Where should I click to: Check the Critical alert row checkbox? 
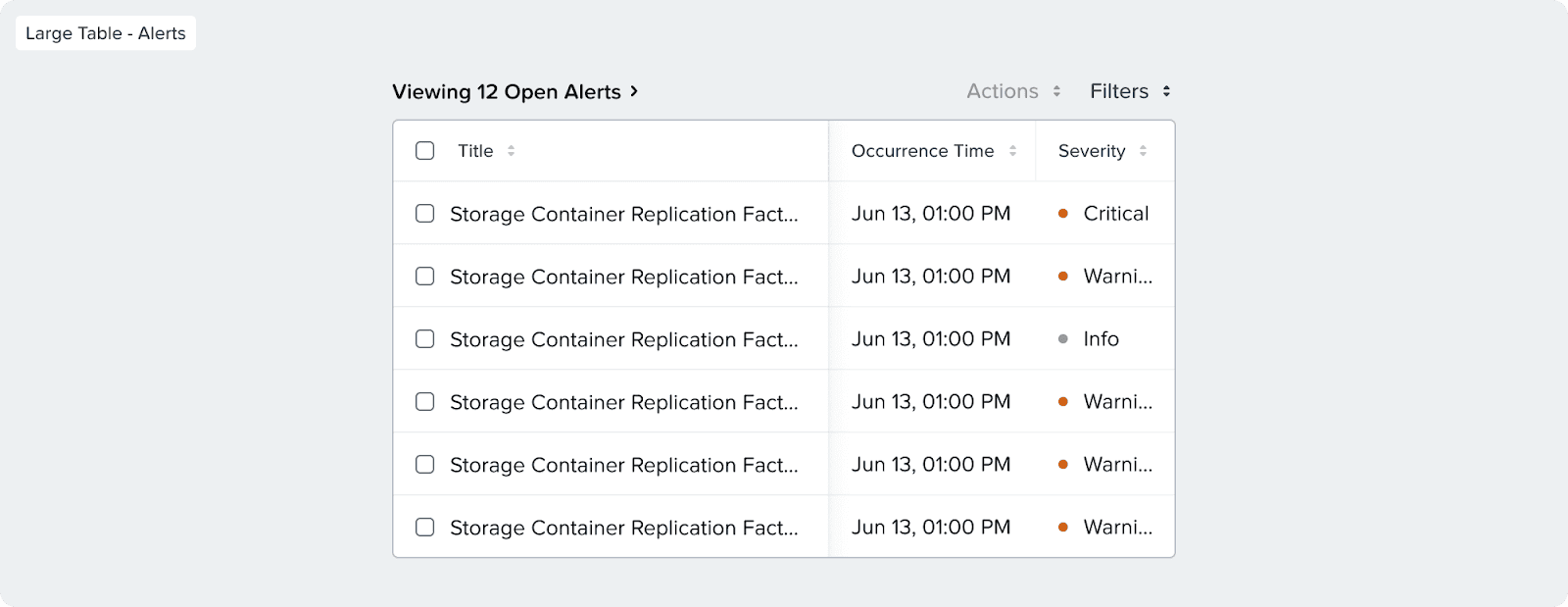(425, 214)
